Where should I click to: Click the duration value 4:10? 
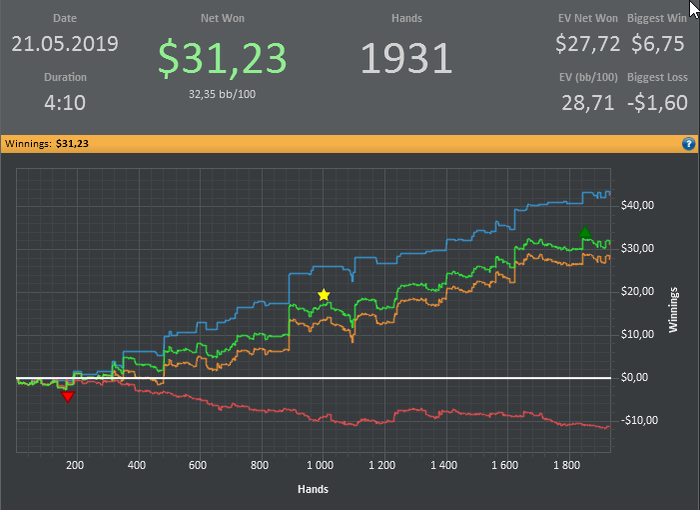pos(65,103)
